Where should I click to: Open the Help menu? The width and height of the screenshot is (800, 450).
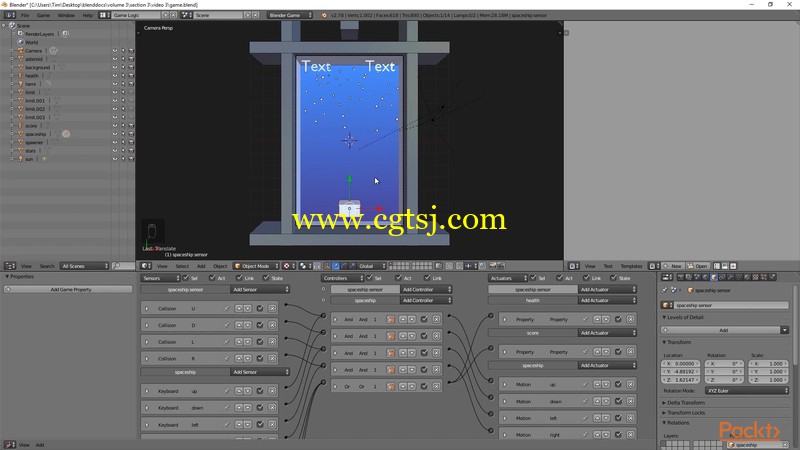click(88, 15)
